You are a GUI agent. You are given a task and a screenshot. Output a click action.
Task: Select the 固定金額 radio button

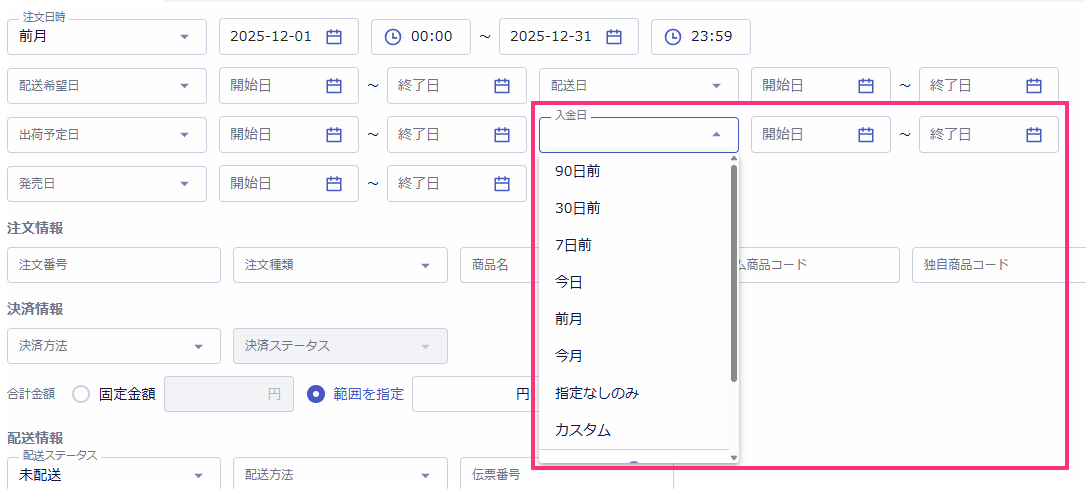click(x=81, y=394)
